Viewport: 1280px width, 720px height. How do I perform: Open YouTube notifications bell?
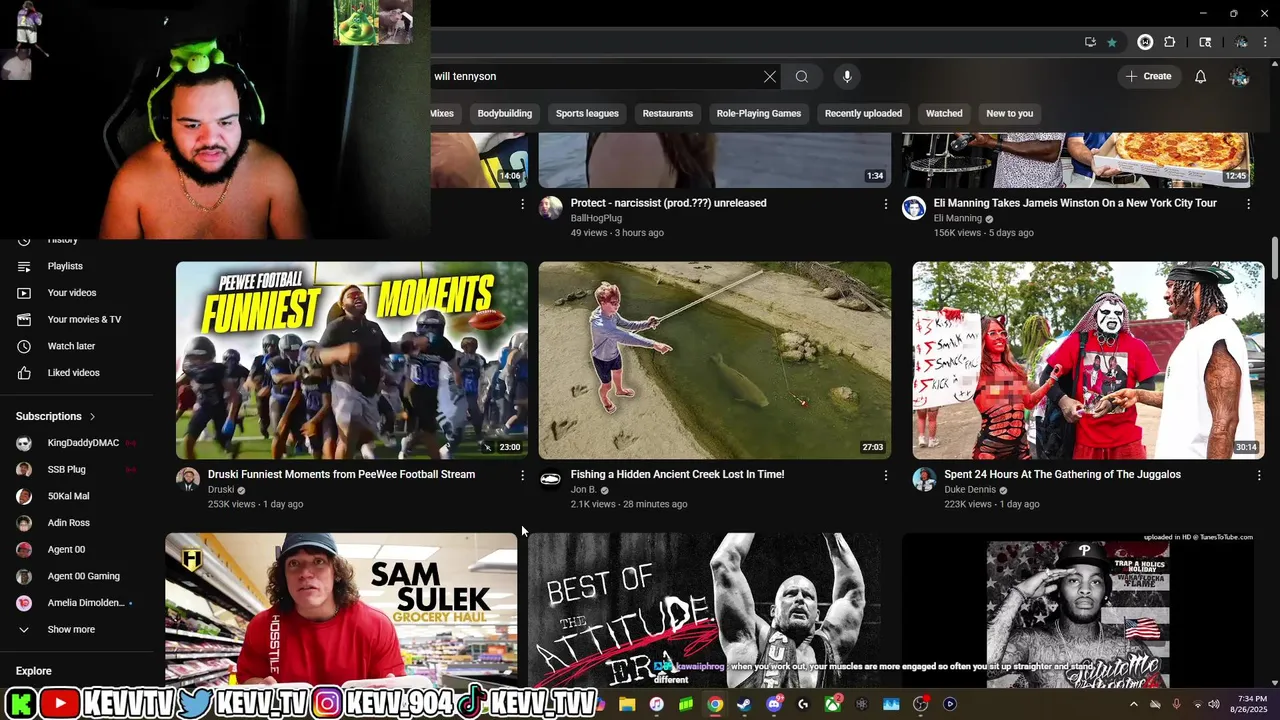(x=1201, y=76)
